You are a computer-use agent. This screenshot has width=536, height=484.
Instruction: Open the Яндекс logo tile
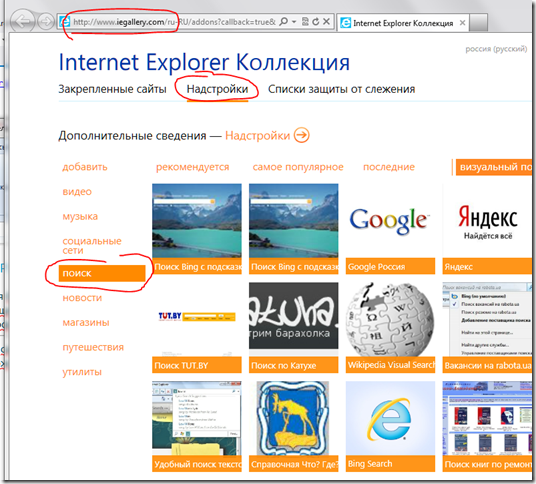pos(487,220)
